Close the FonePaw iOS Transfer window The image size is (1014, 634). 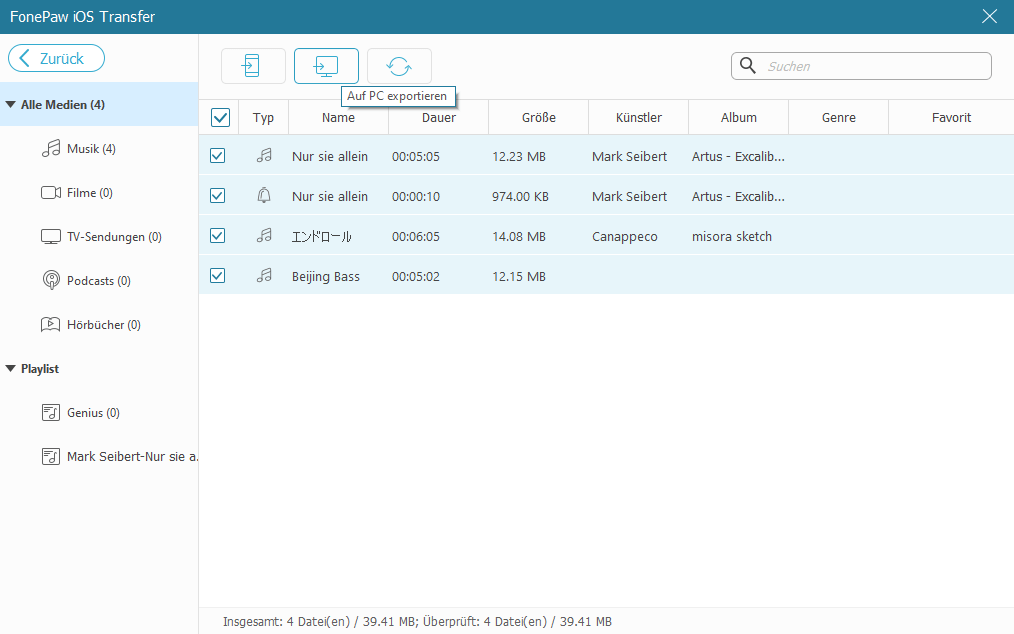point(989,16)
